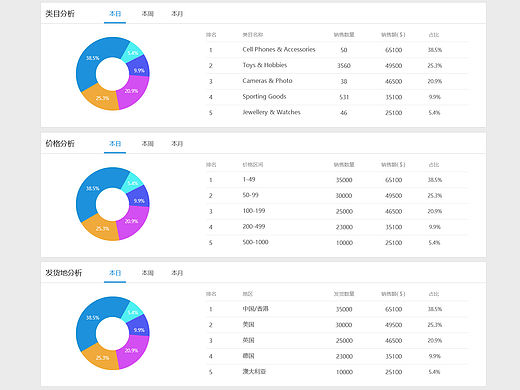The width and height of the screenshot is (520, 390).
Task: Select 本日 tab in 价格分析 section
Action: tap(115, 144)
